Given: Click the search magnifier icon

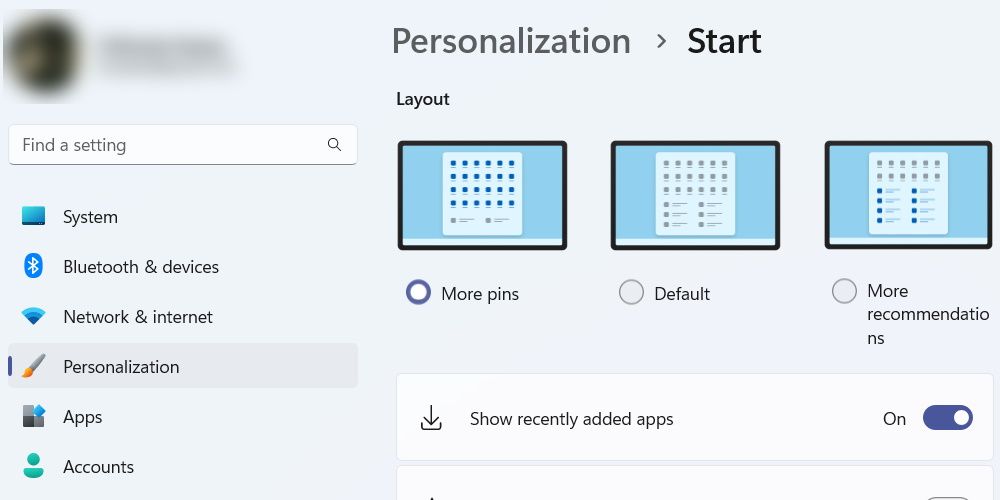Looking at the screenshot, I should pos(334,145).
